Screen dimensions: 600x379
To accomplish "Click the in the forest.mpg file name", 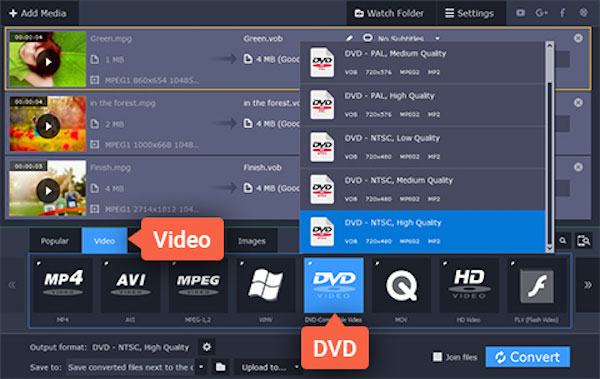I will (x=122, y=103).
